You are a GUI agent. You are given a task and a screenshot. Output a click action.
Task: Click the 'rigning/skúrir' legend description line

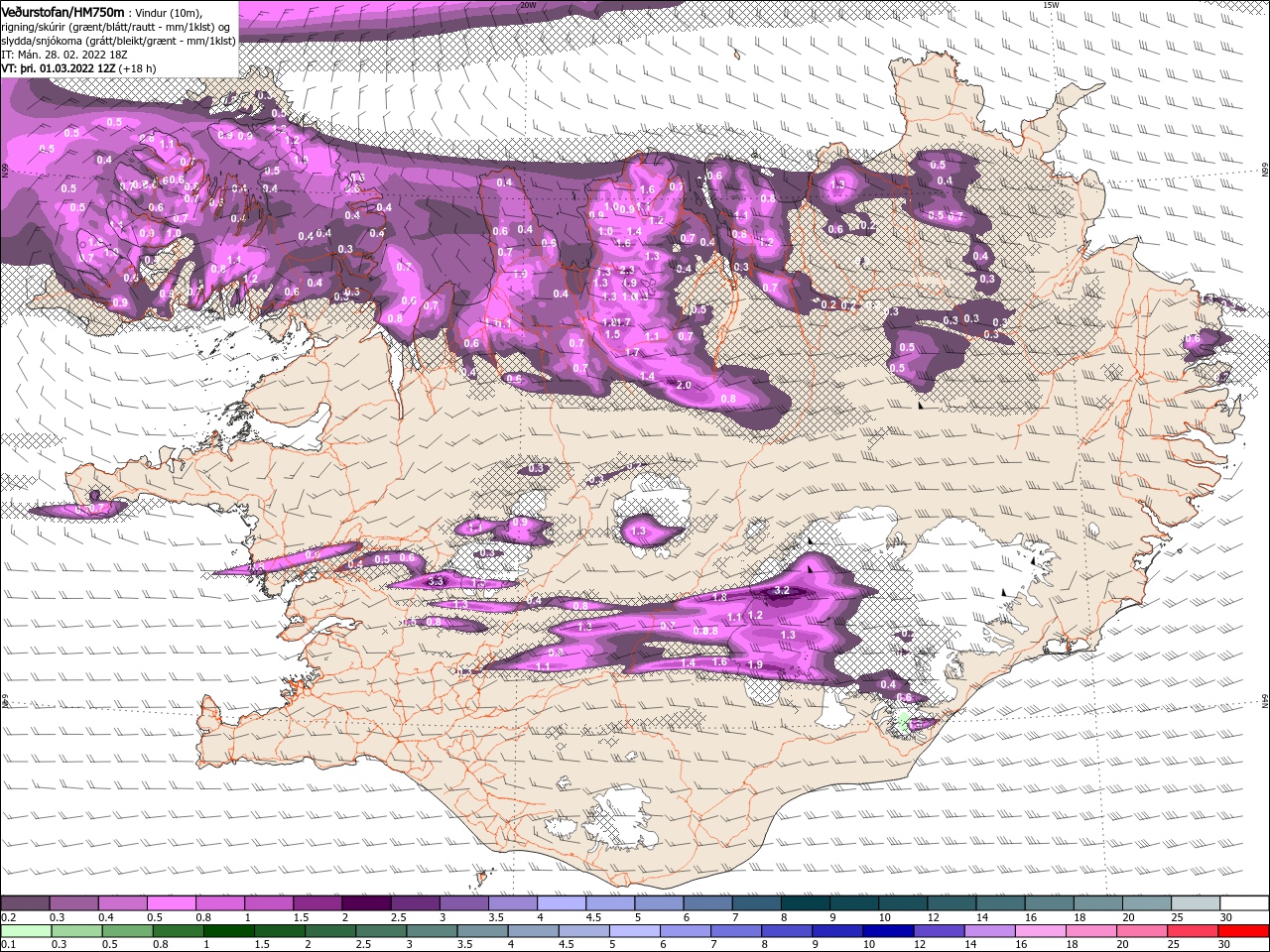click(115, 27)
